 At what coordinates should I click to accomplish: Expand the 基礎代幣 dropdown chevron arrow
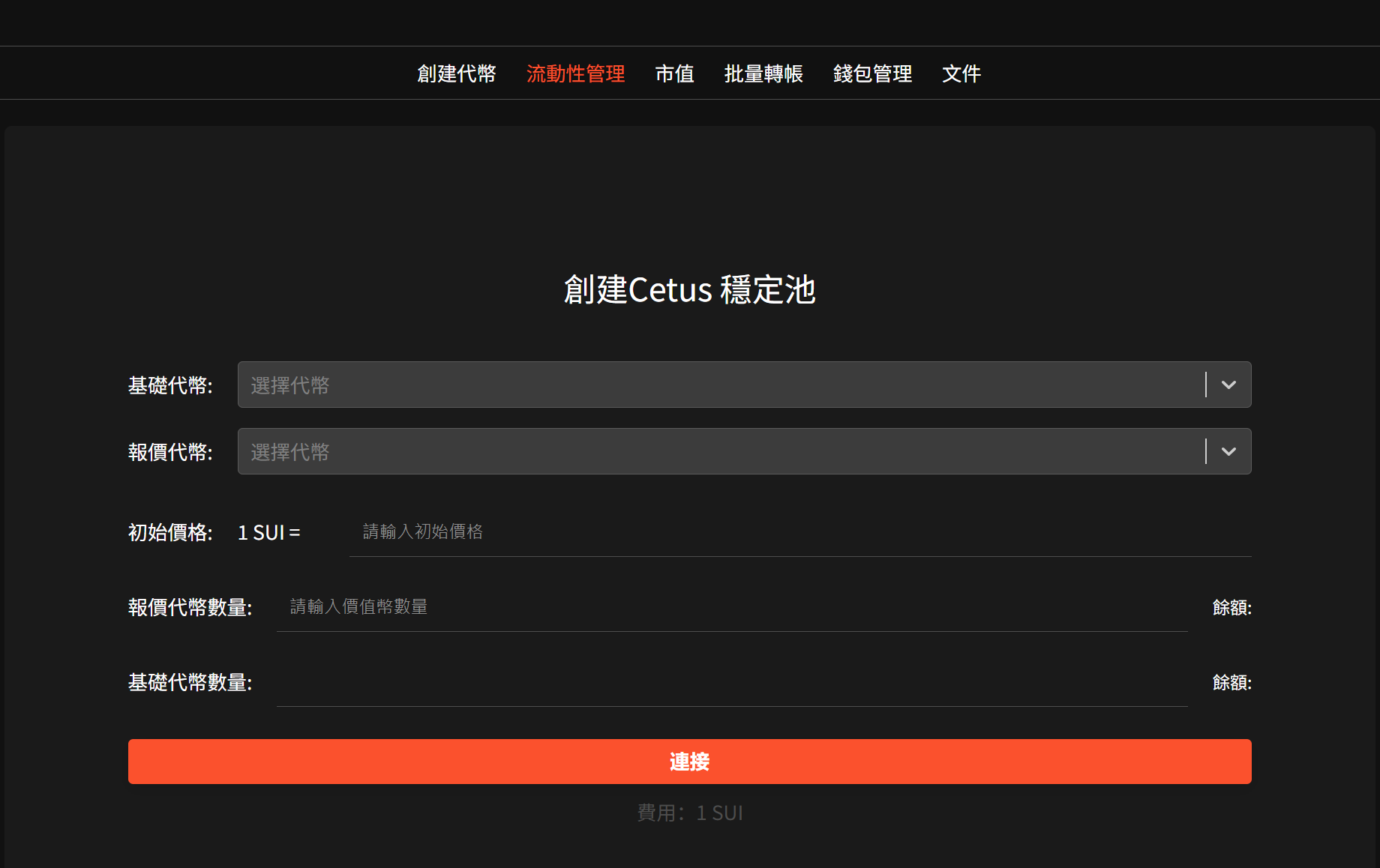(1228, 385)
